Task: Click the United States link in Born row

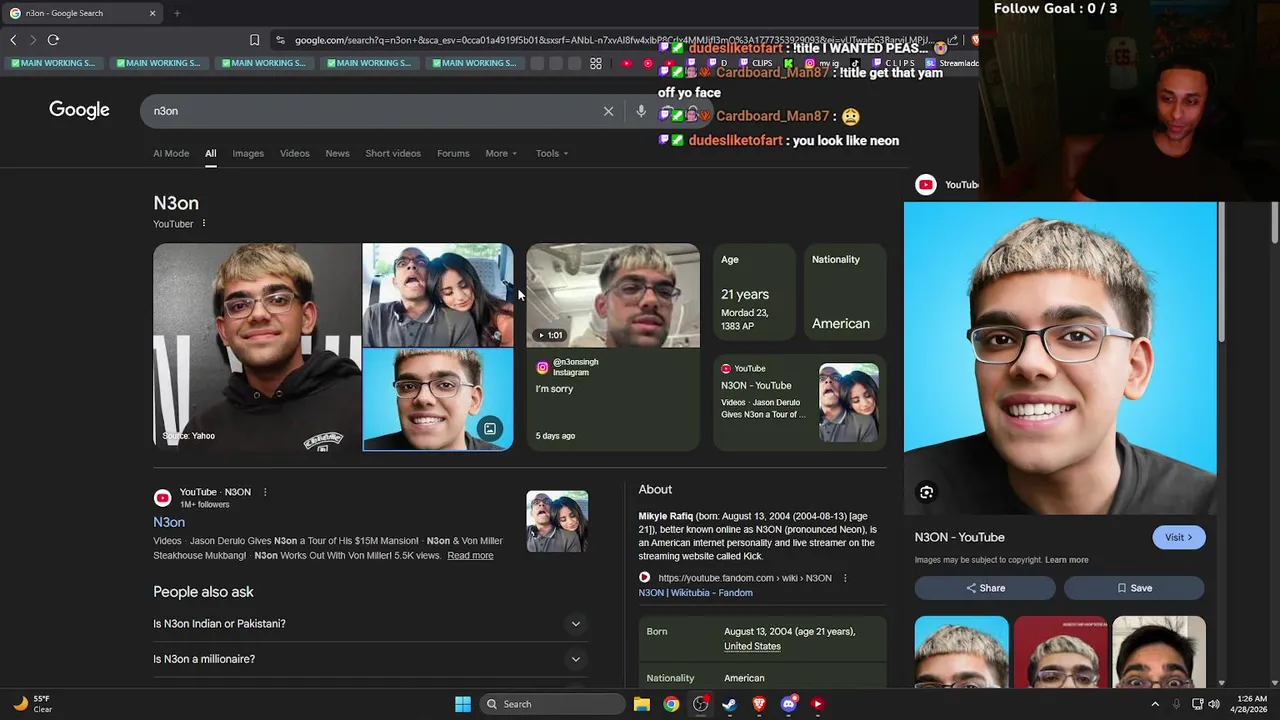Action: click(752, 646)
